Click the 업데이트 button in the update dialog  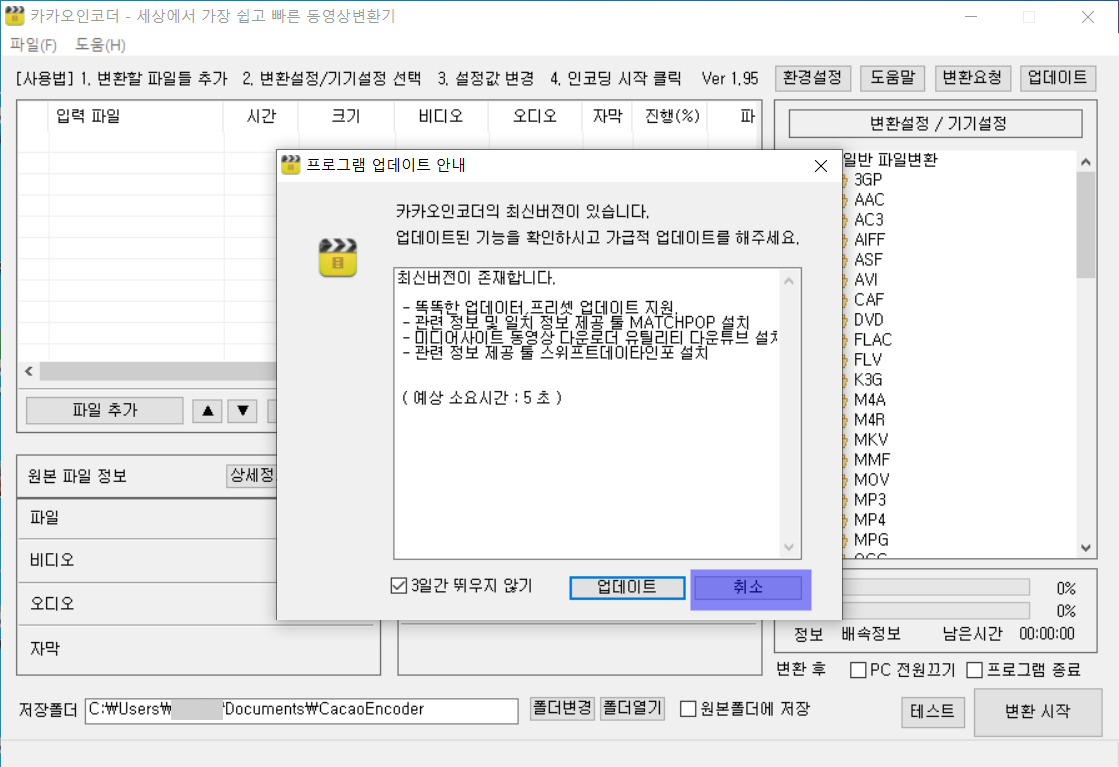pos(627,587)
